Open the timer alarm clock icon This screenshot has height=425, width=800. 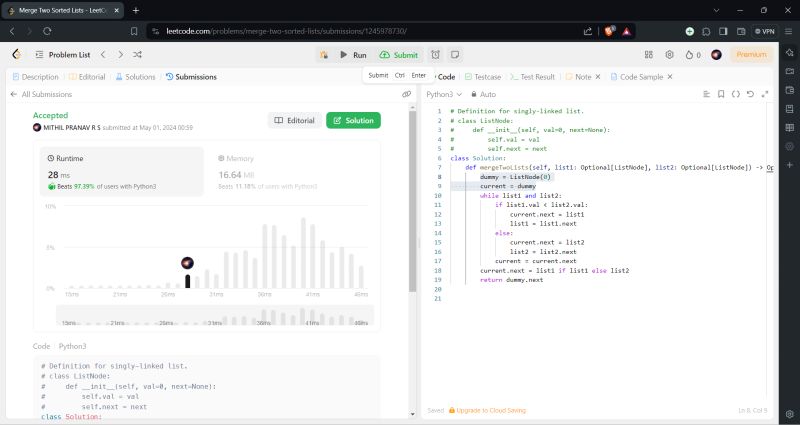click(x=435, y=55)
